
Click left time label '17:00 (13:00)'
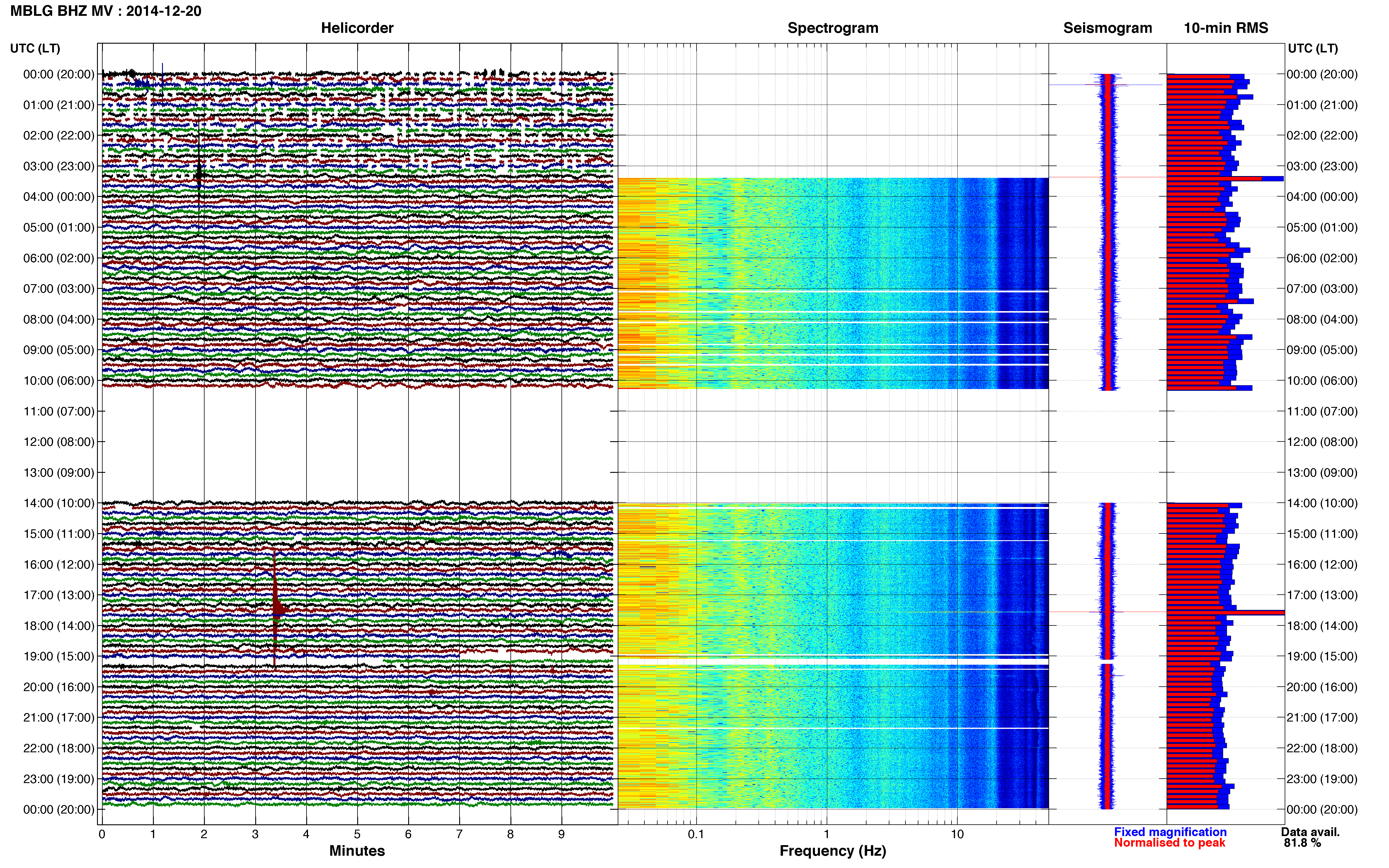click(x=59, y=595)
